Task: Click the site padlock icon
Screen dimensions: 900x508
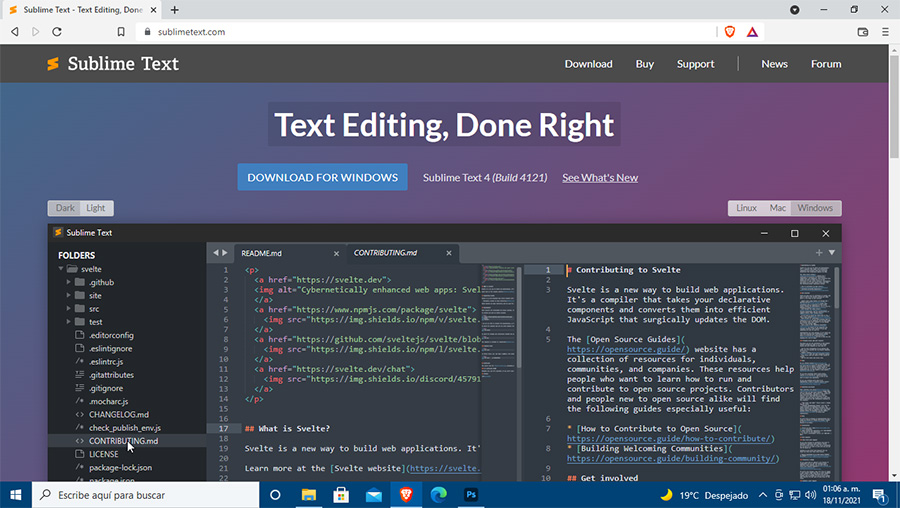Action: point(148,32)
